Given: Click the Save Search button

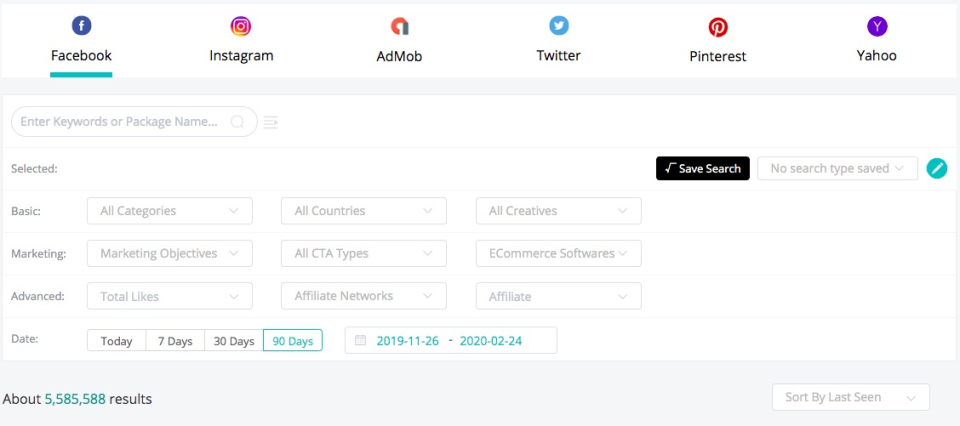Looking at the screenshot, I should (703, 168).
